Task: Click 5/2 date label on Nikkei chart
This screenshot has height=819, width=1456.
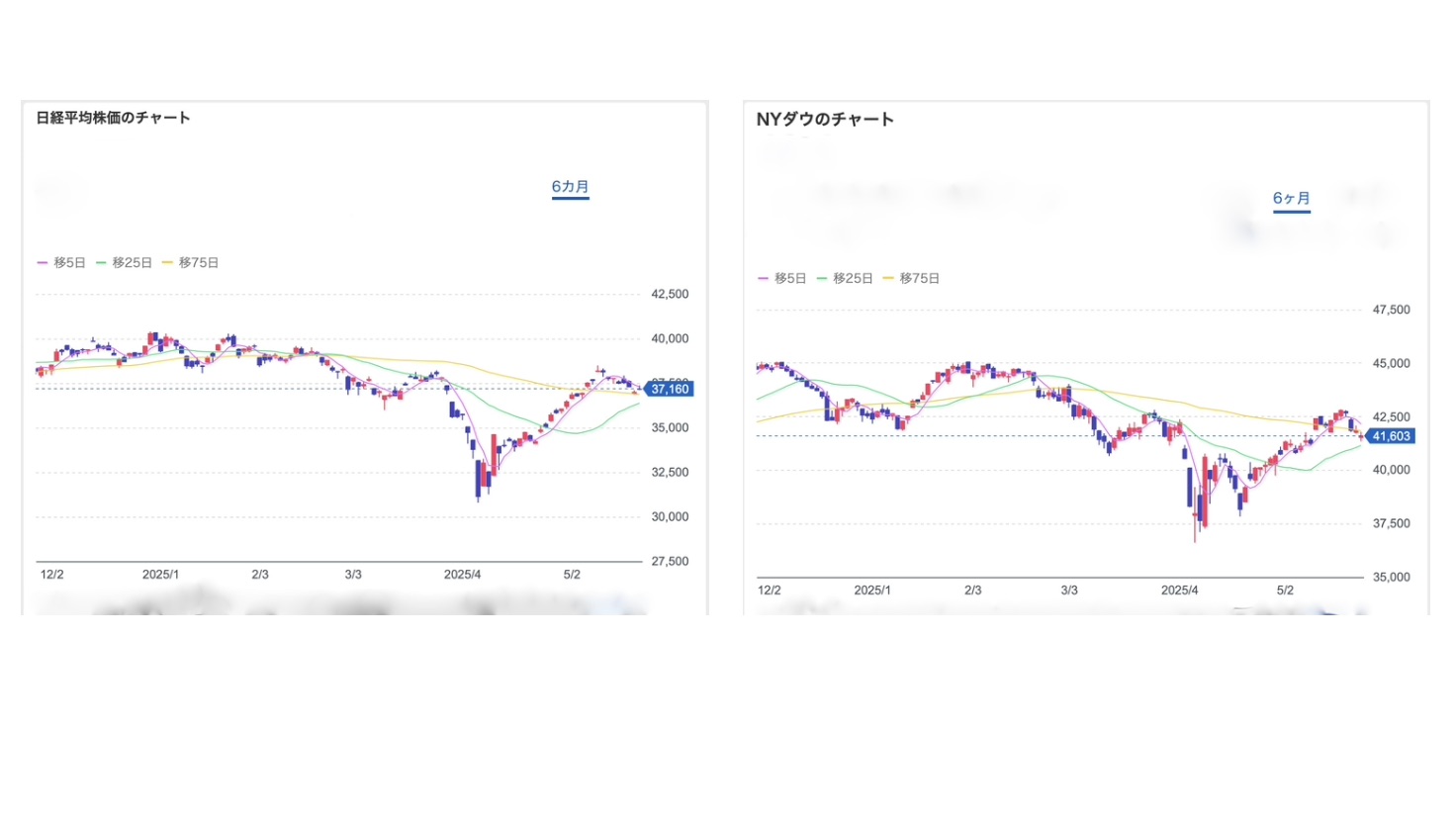Action: point(572,575)
